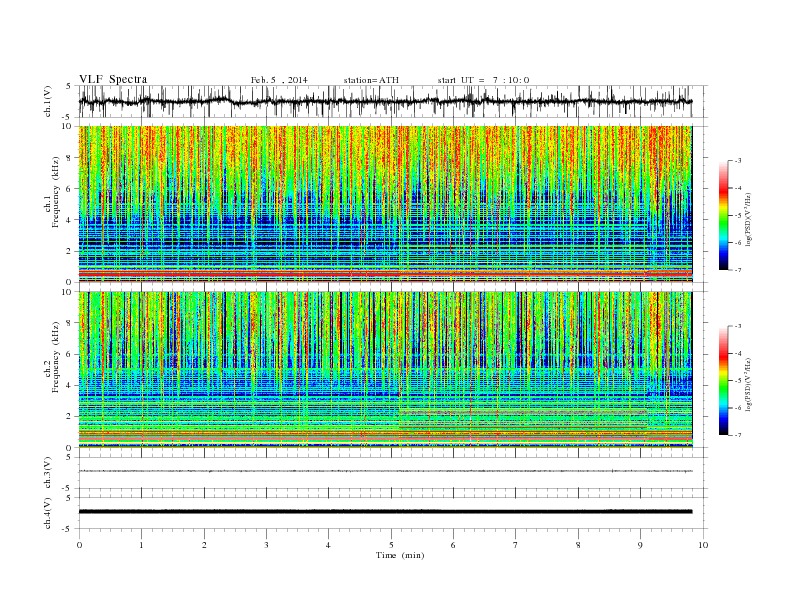Click the ch.3 waveform trace panel
792x612 pixels.
(x=393, y=473)
